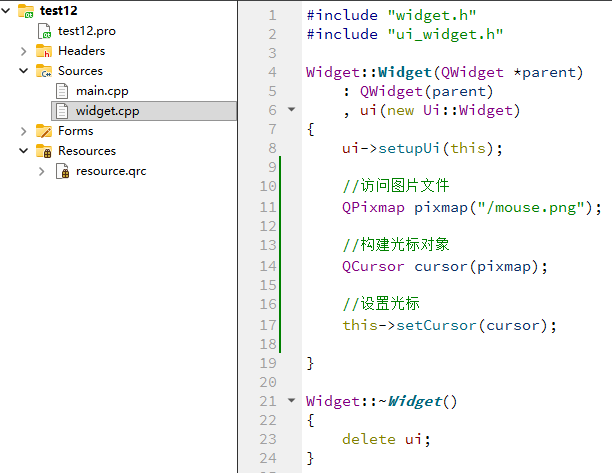Screen dimensions: 612x473
Task: Click QWidget(parent) on line 5
Action: tap(427, 92)
